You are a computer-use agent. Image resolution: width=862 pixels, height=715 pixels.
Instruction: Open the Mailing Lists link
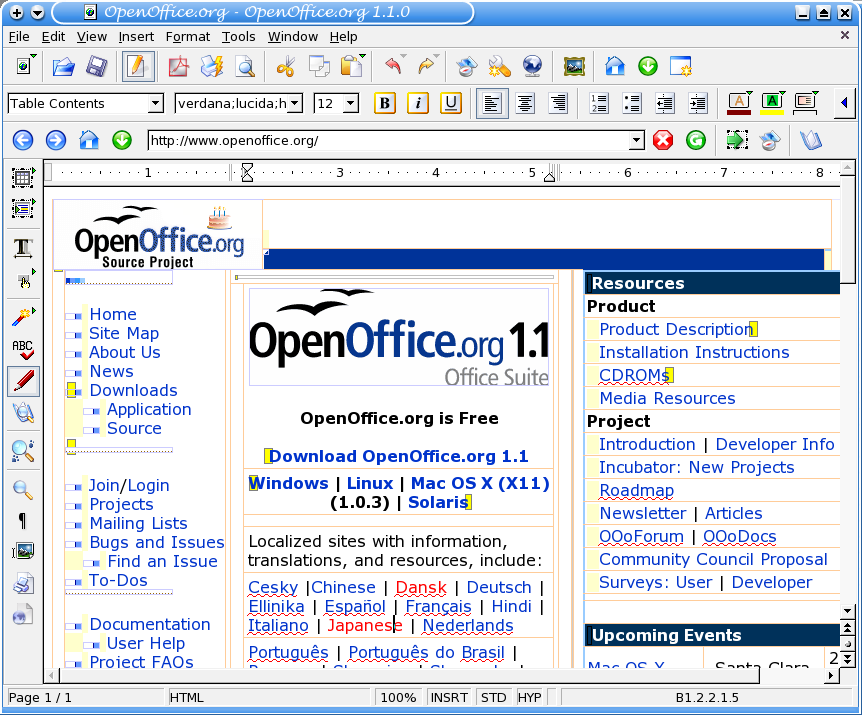[139, 523]
